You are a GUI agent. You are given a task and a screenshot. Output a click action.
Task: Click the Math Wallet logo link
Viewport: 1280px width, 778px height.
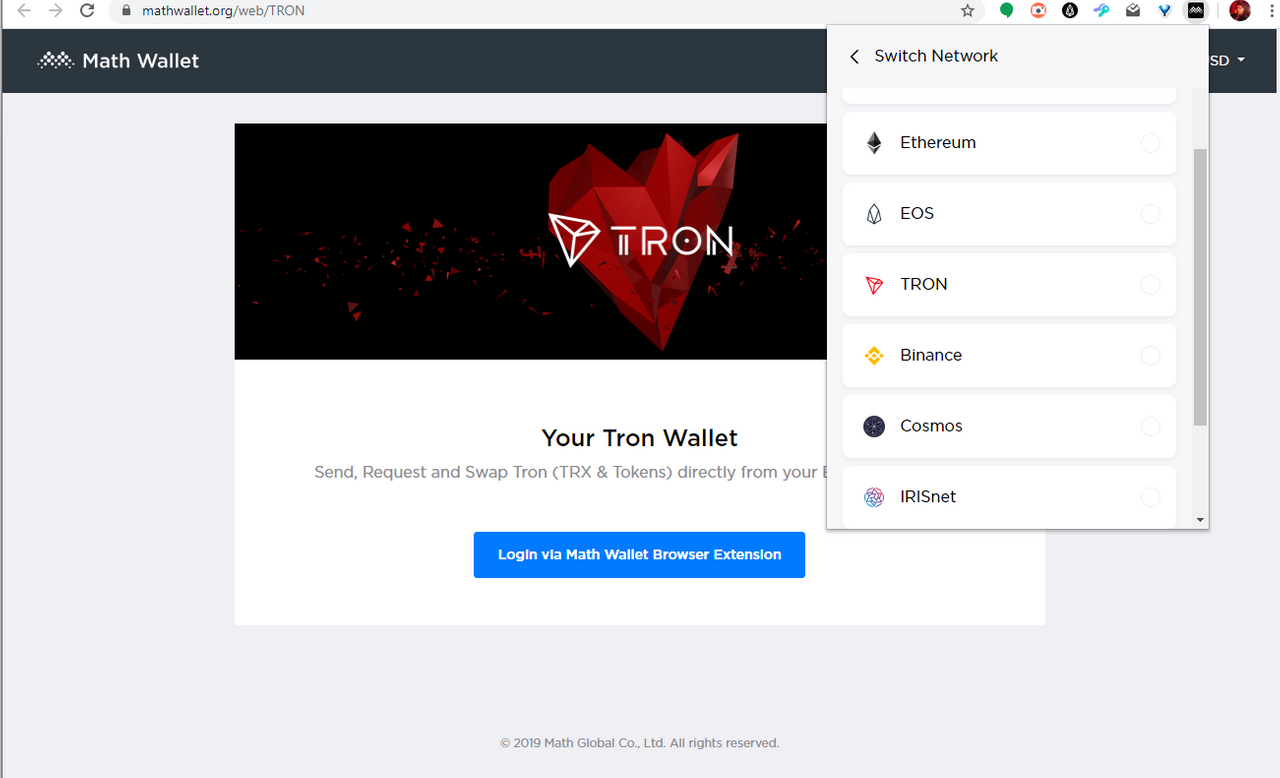118,61
